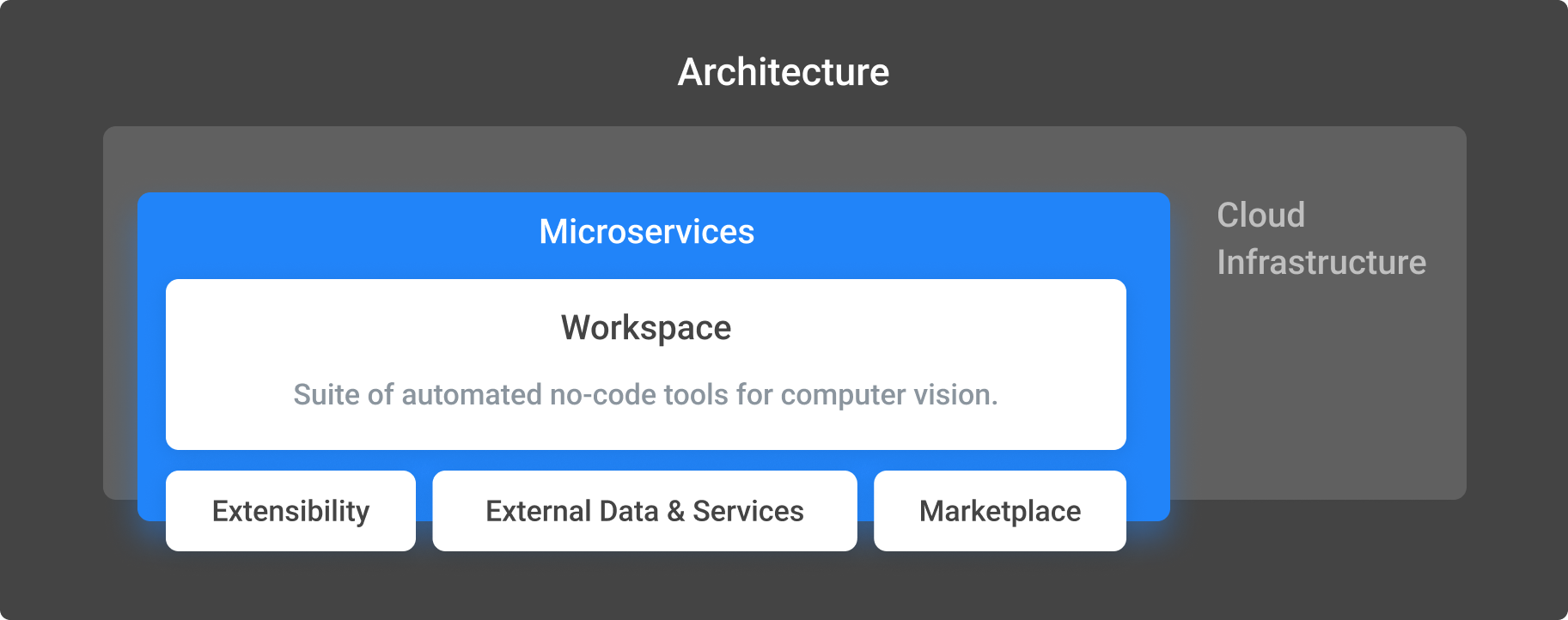
Task: Open the External Data & Services box
Action: click(x=644, y=511)
